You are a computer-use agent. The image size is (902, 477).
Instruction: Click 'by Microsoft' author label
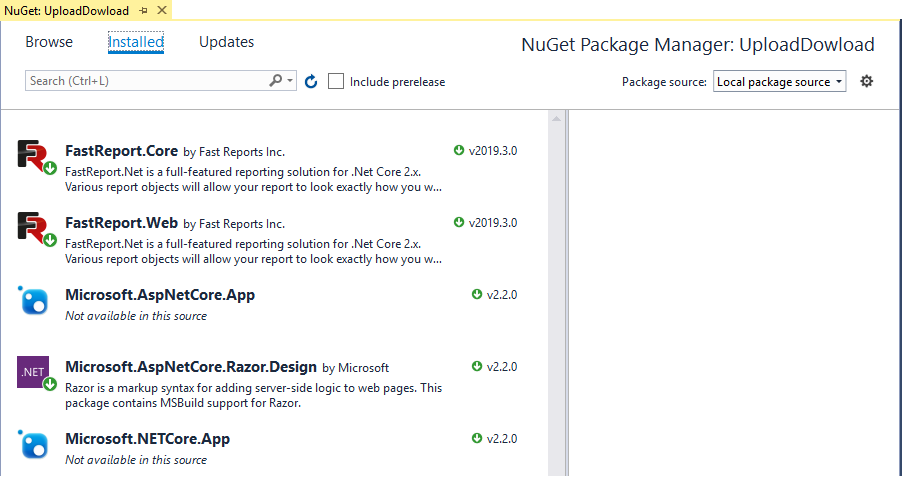(356, 368)
